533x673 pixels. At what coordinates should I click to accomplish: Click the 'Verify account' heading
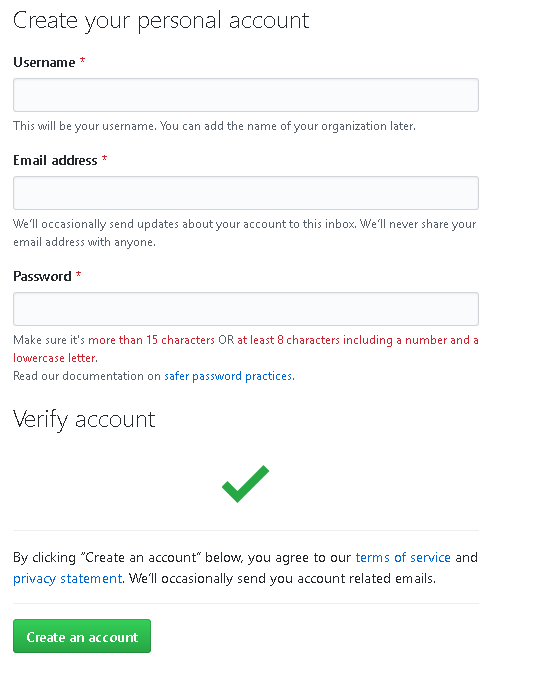(84, 419)
